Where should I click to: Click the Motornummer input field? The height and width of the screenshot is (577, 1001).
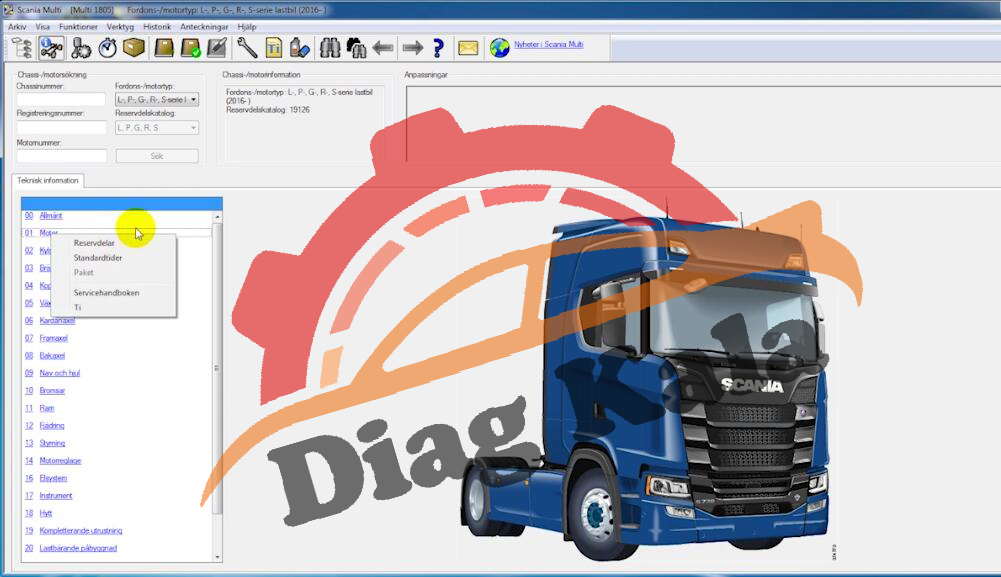pos(61,156)
